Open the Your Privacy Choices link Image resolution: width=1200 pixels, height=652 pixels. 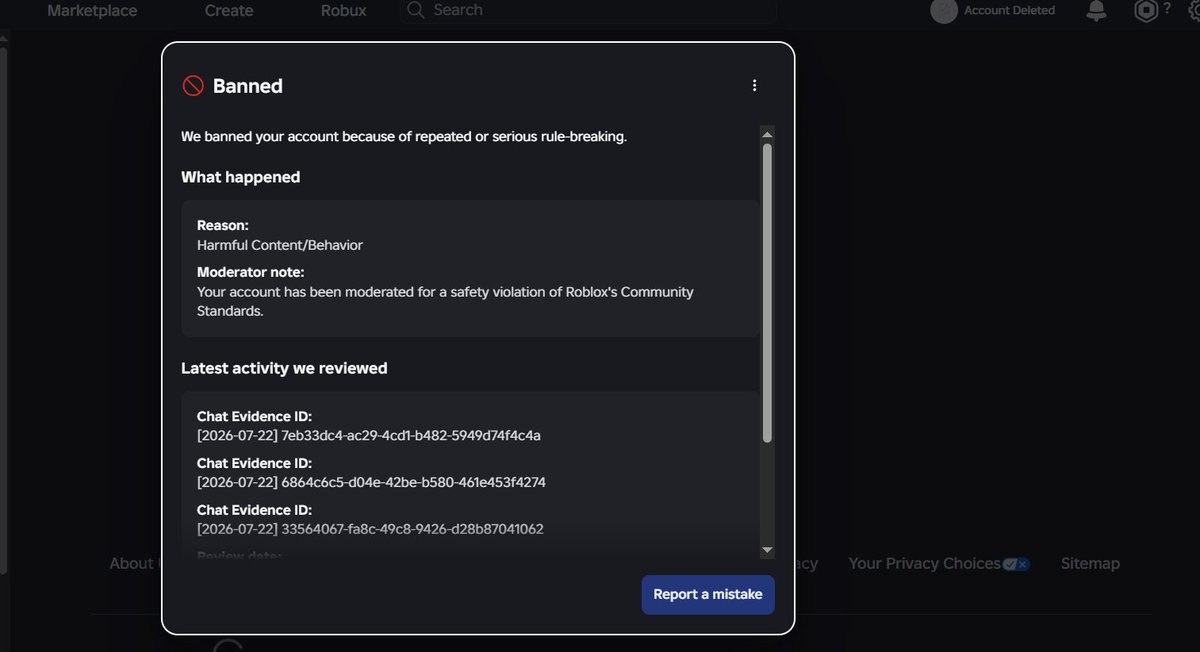pyautogui.click(x=924, y=564)
